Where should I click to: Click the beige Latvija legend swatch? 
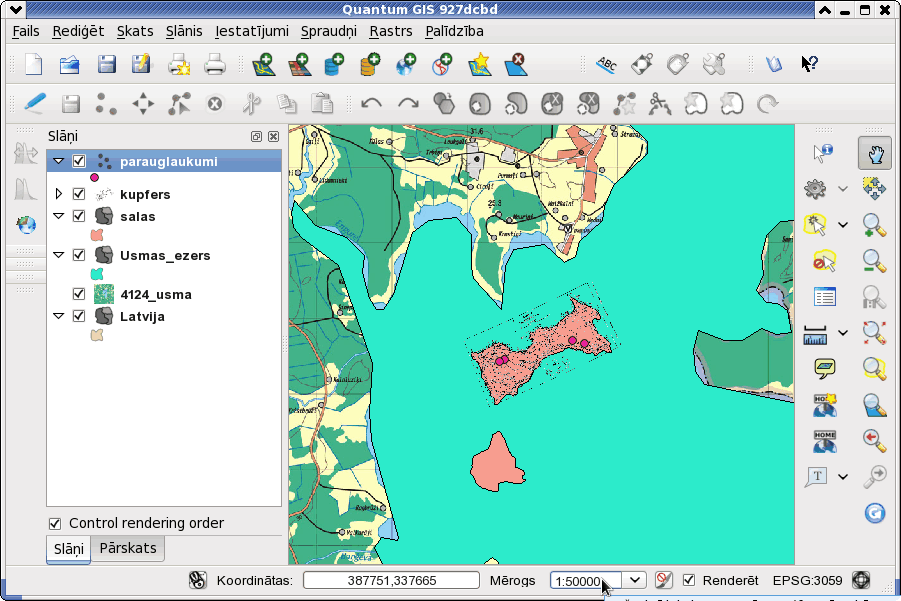97,335
